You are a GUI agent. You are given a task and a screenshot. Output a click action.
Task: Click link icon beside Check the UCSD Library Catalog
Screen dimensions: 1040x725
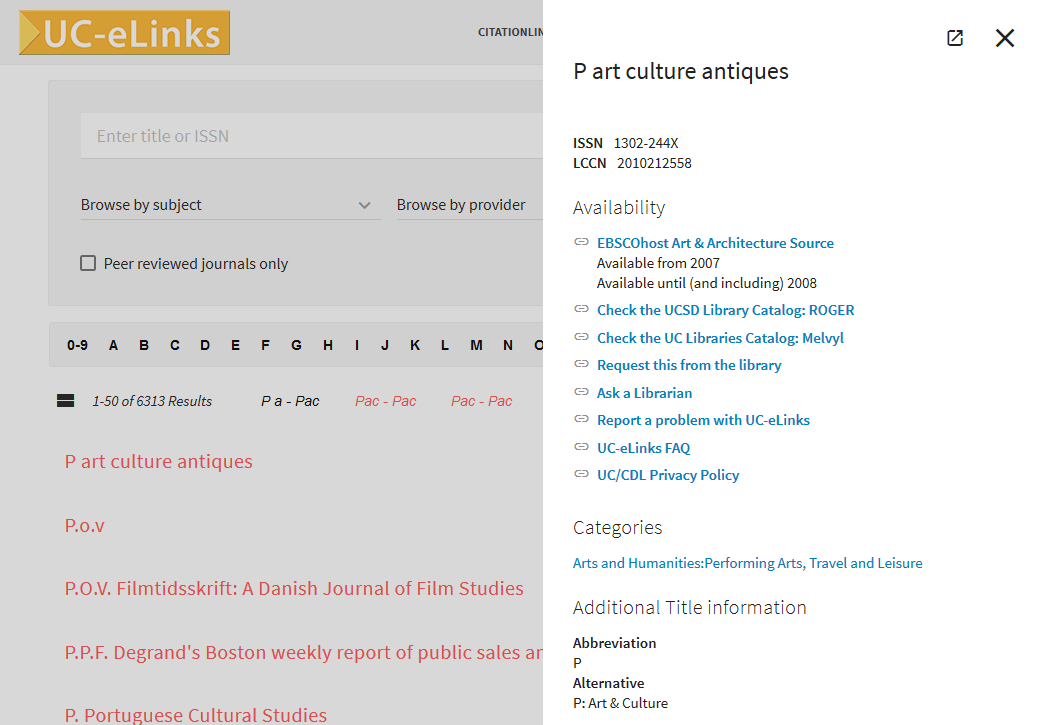pyautogui.click(x=582, y=309)
